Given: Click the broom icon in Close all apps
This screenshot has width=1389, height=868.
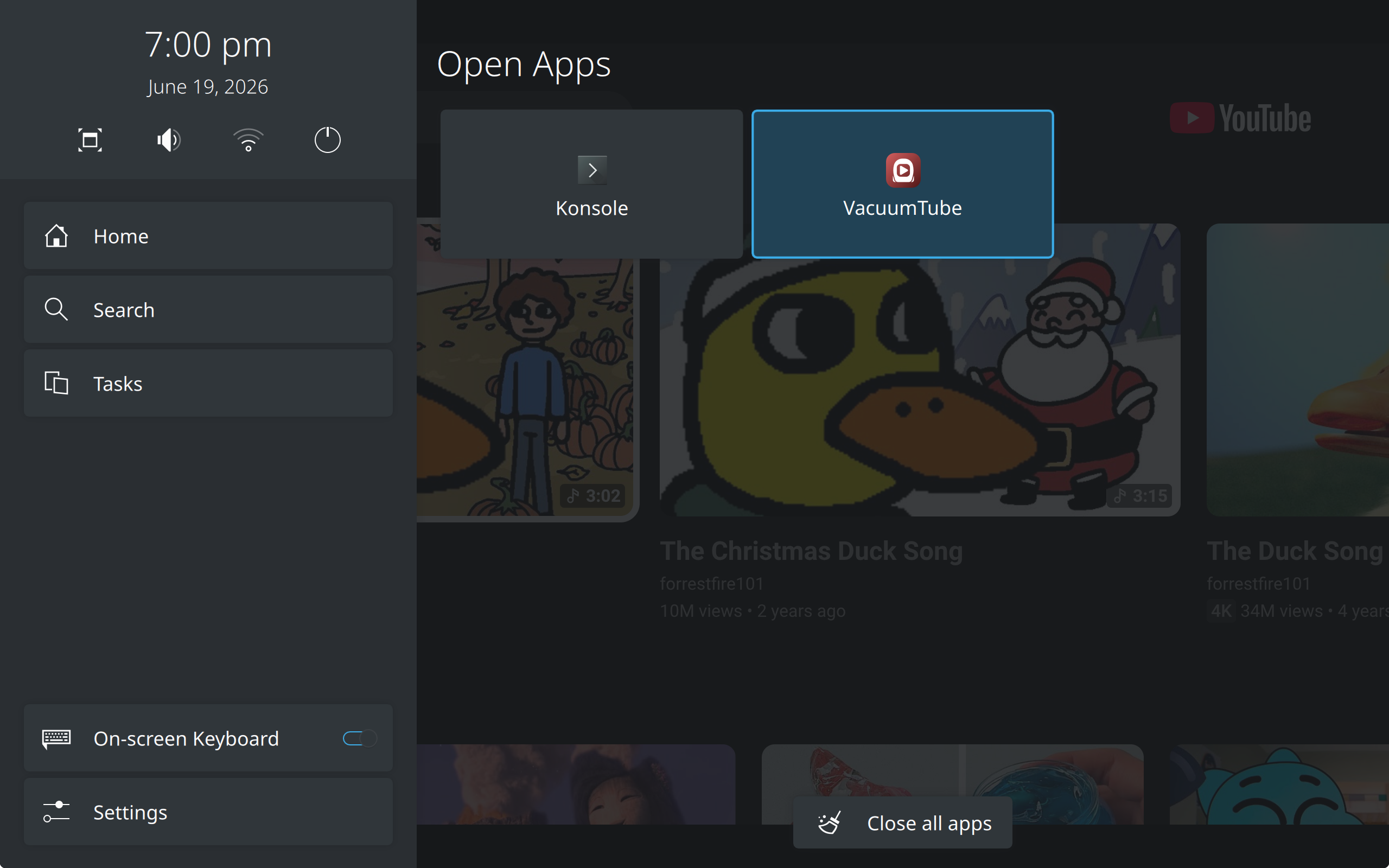Looking at the screenshot, I should (830, 822).
